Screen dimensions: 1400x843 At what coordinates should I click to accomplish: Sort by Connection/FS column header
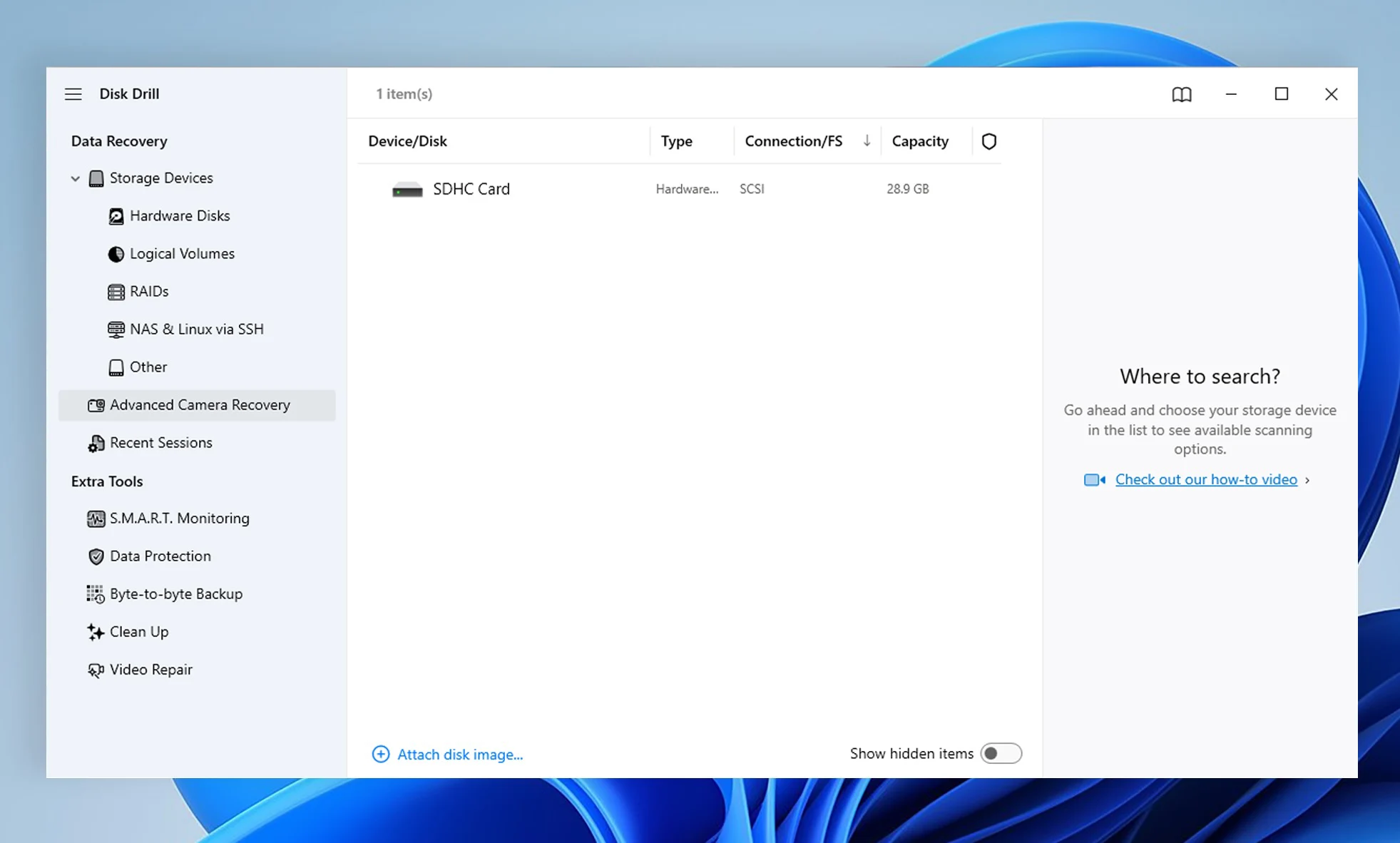pyautogui.click(x=793, y=141)
